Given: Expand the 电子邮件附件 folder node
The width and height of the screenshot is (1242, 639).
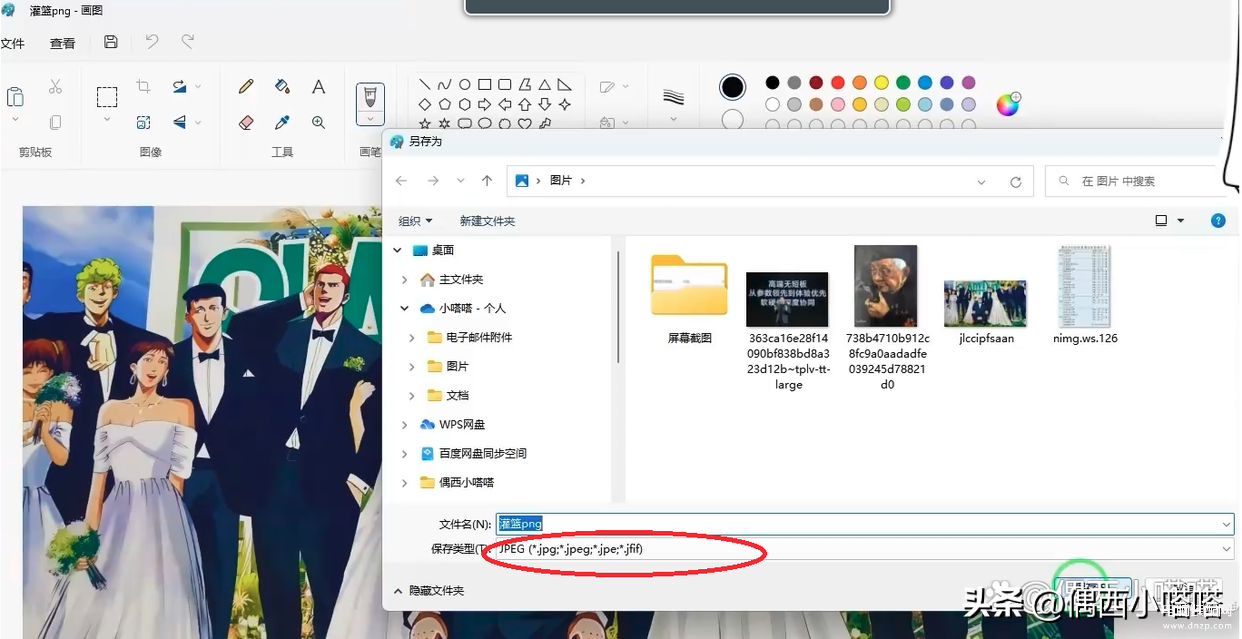Looking at the screenshot, I should click(x=412, y=338).
